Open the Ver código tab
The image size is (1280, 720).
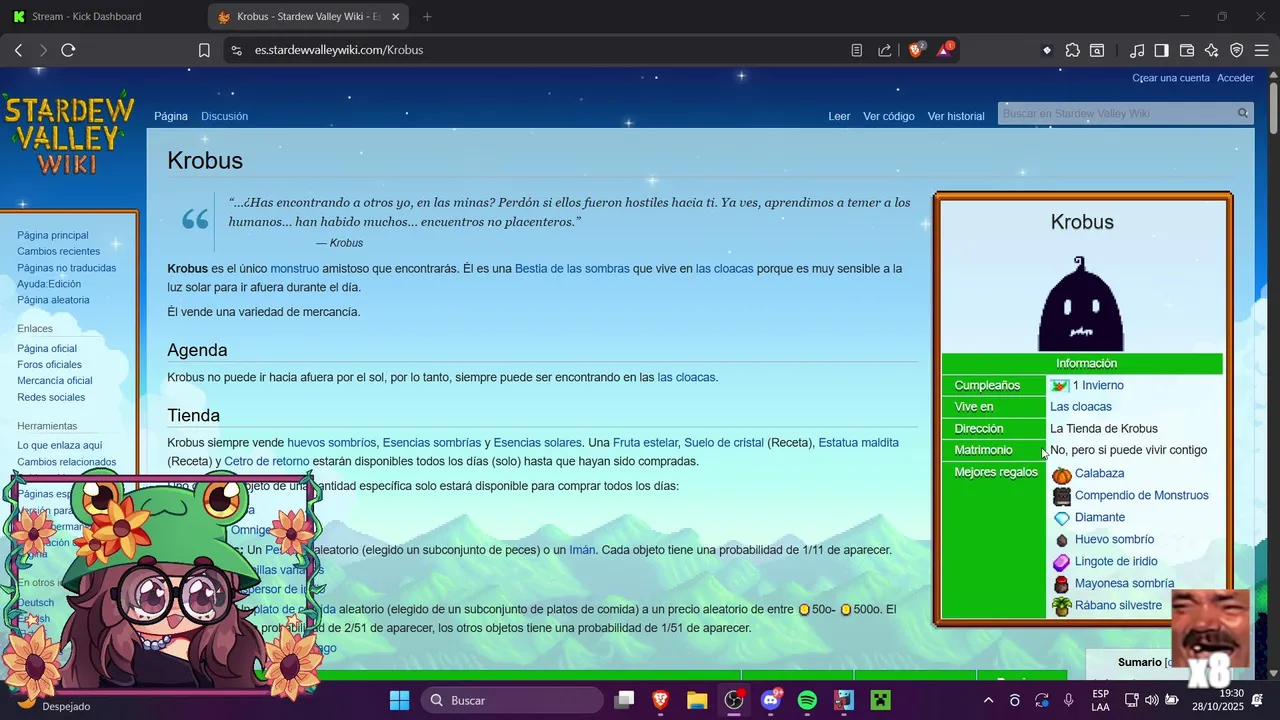coord(889,116)
